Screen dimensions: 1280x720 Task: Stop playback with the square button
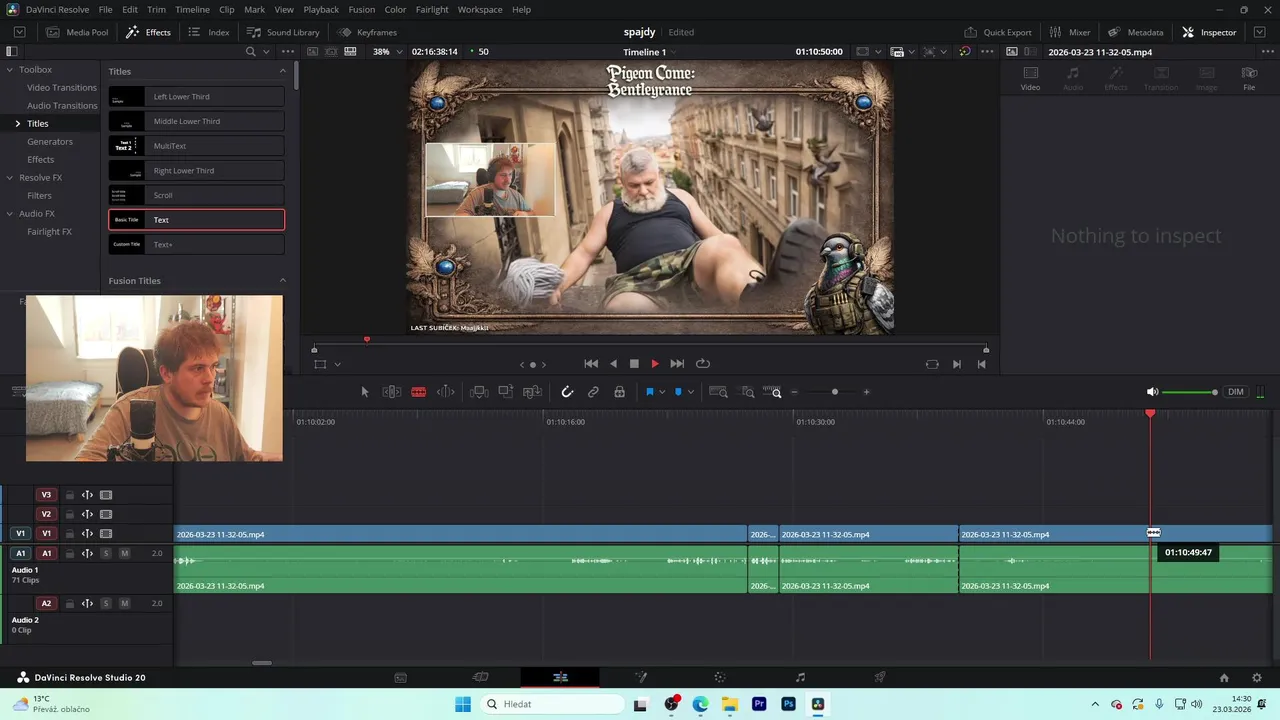point(634,364)
